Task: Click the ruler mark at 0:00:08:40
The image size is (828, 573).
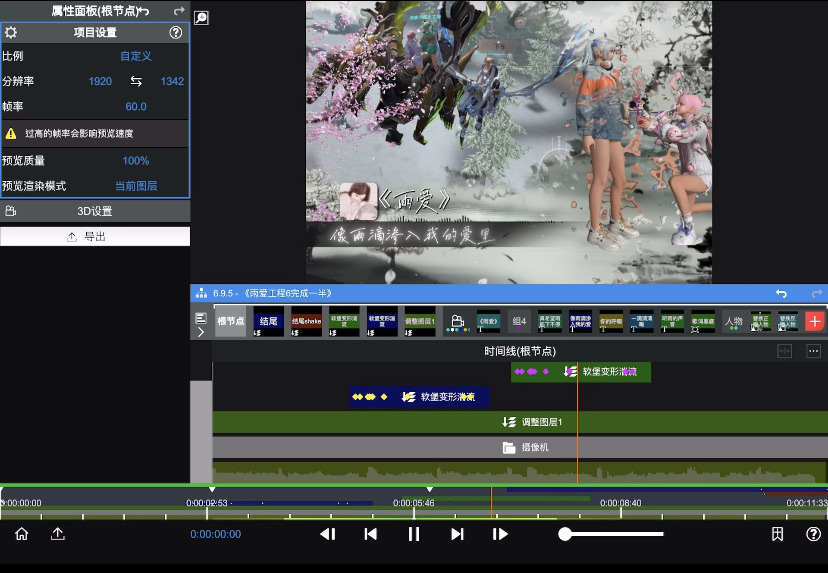Action: tap(620, 503)
